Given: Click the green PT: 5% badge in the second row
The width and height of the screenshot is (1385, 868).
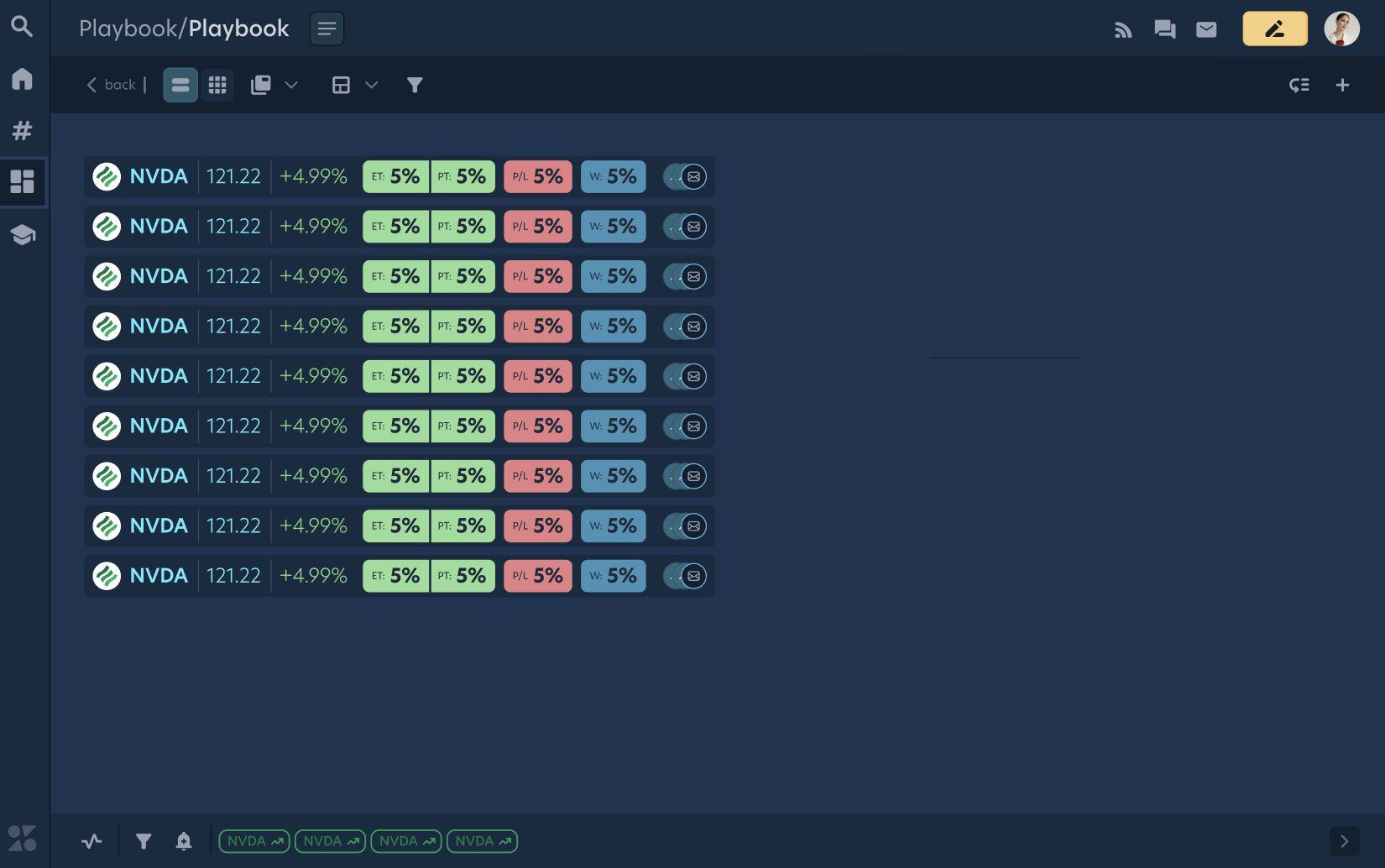Looking at the screenshot, I should click(x=463, y=227).
